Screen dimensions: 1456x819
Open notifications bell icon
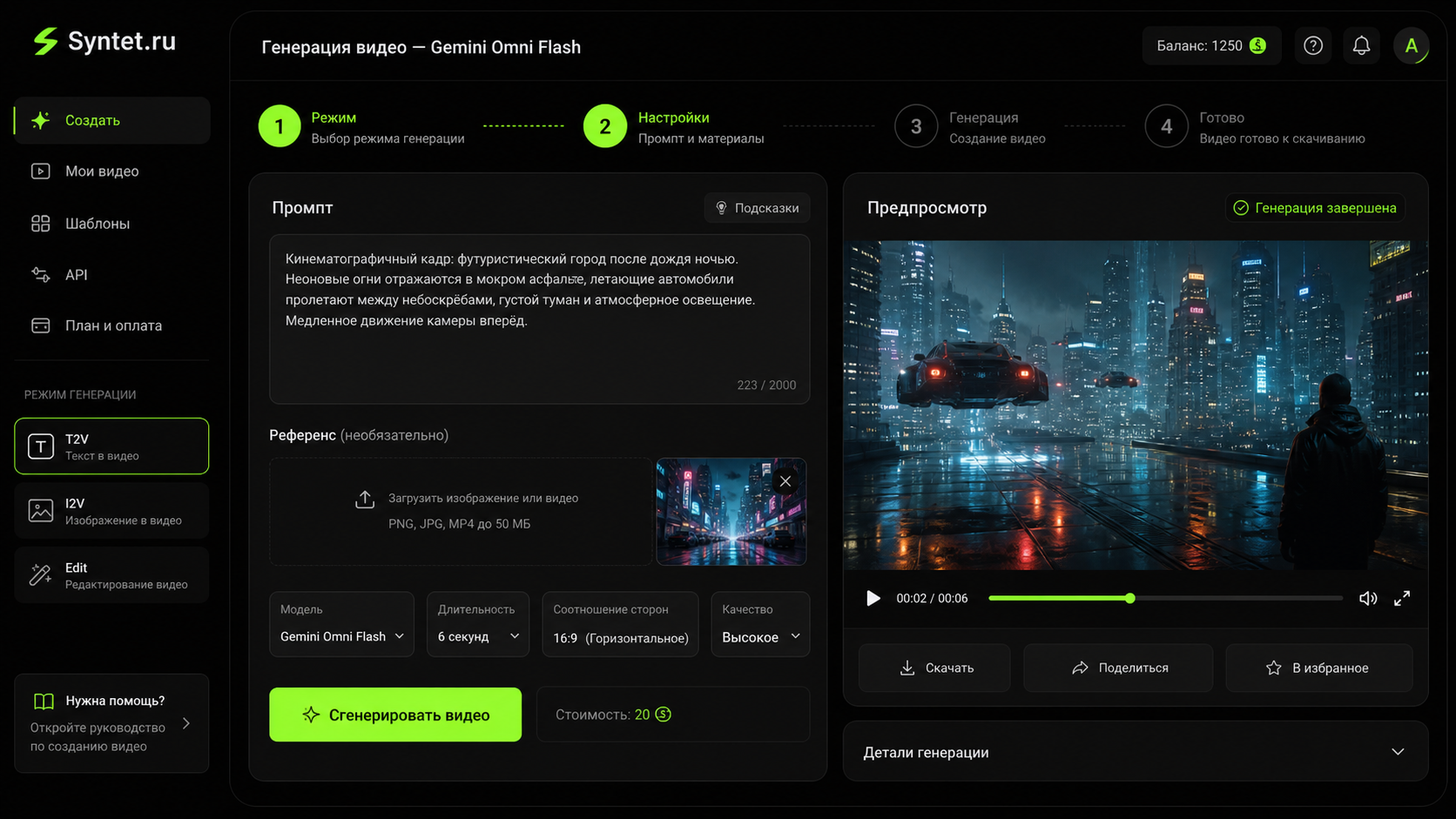click(1362, 45)
